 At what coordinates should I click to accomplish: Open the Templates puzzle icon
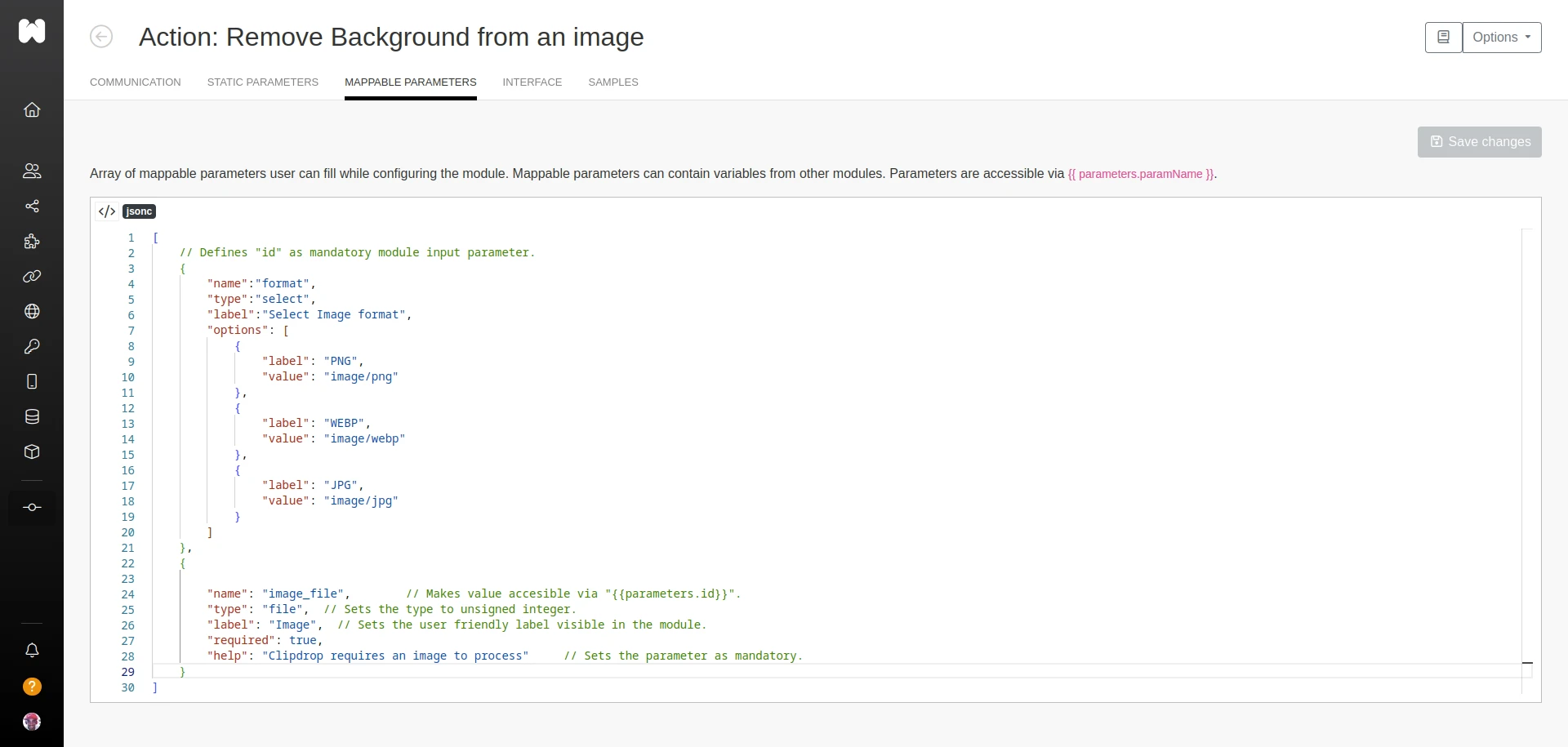click(x=32, y=242)
